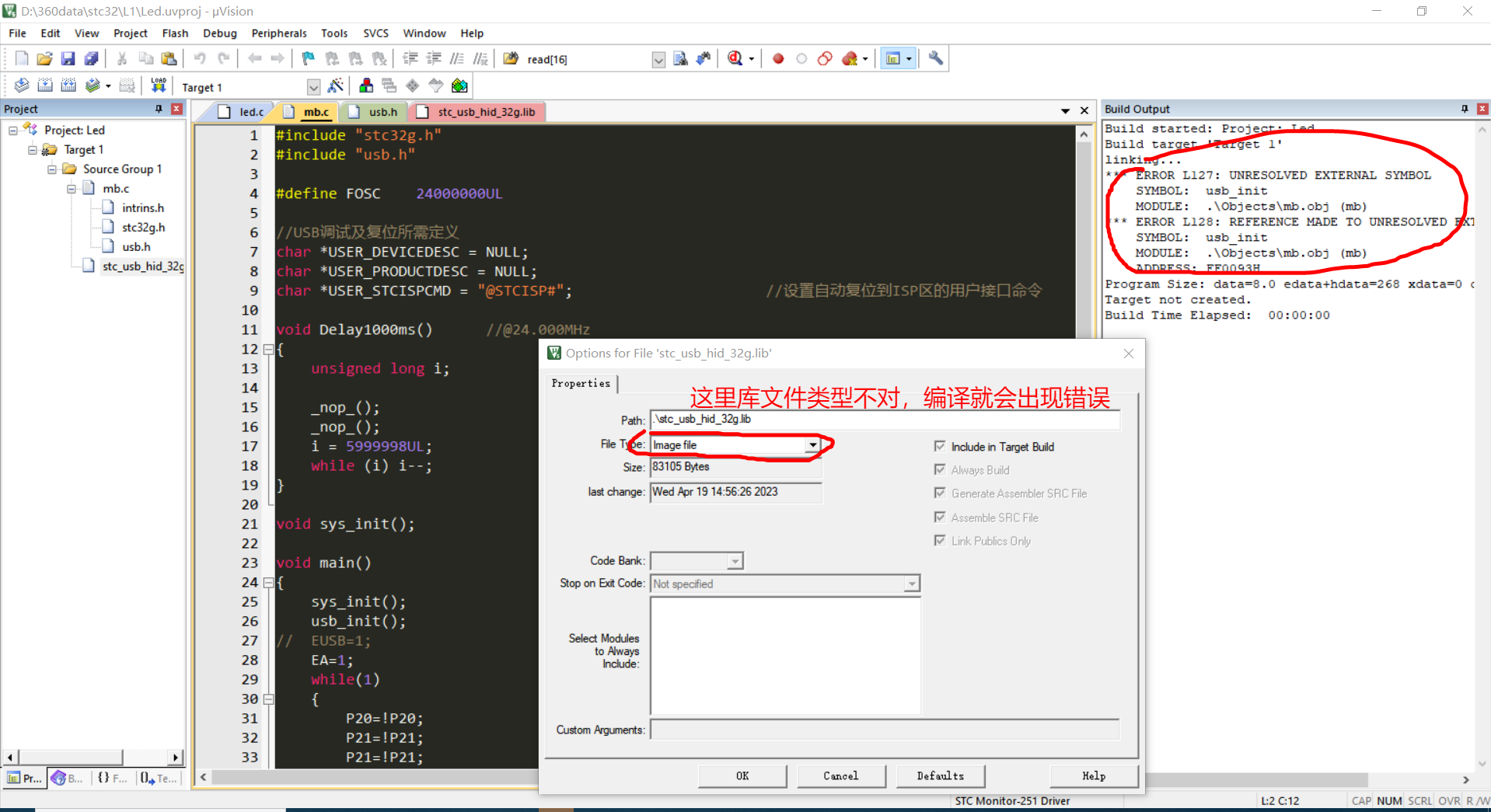Open the Flash menu
The height and width of the screenshot is (812, 1491).
[x=175, y=33]
